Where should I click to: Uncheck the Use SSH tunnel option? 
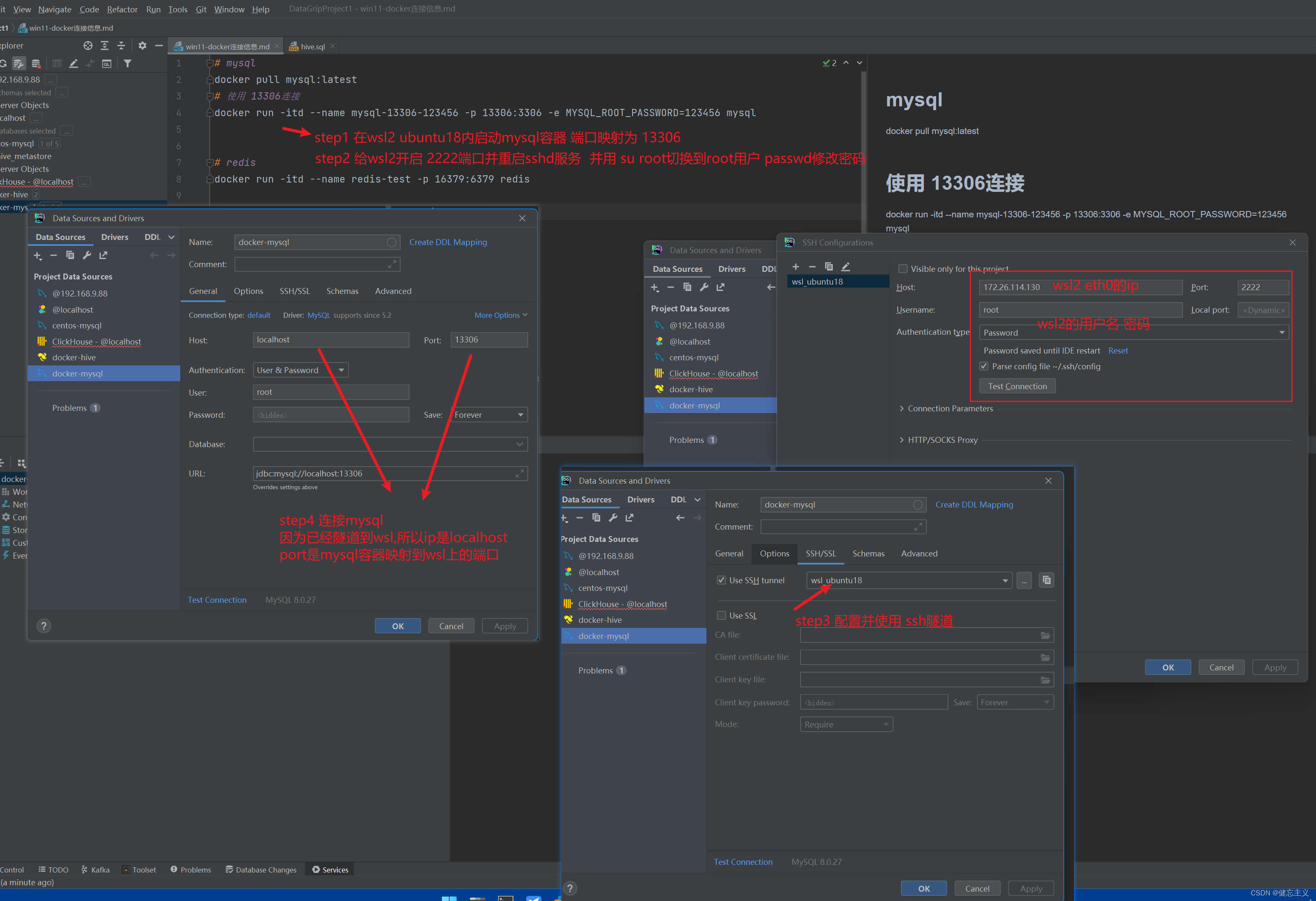pos(721,580)
